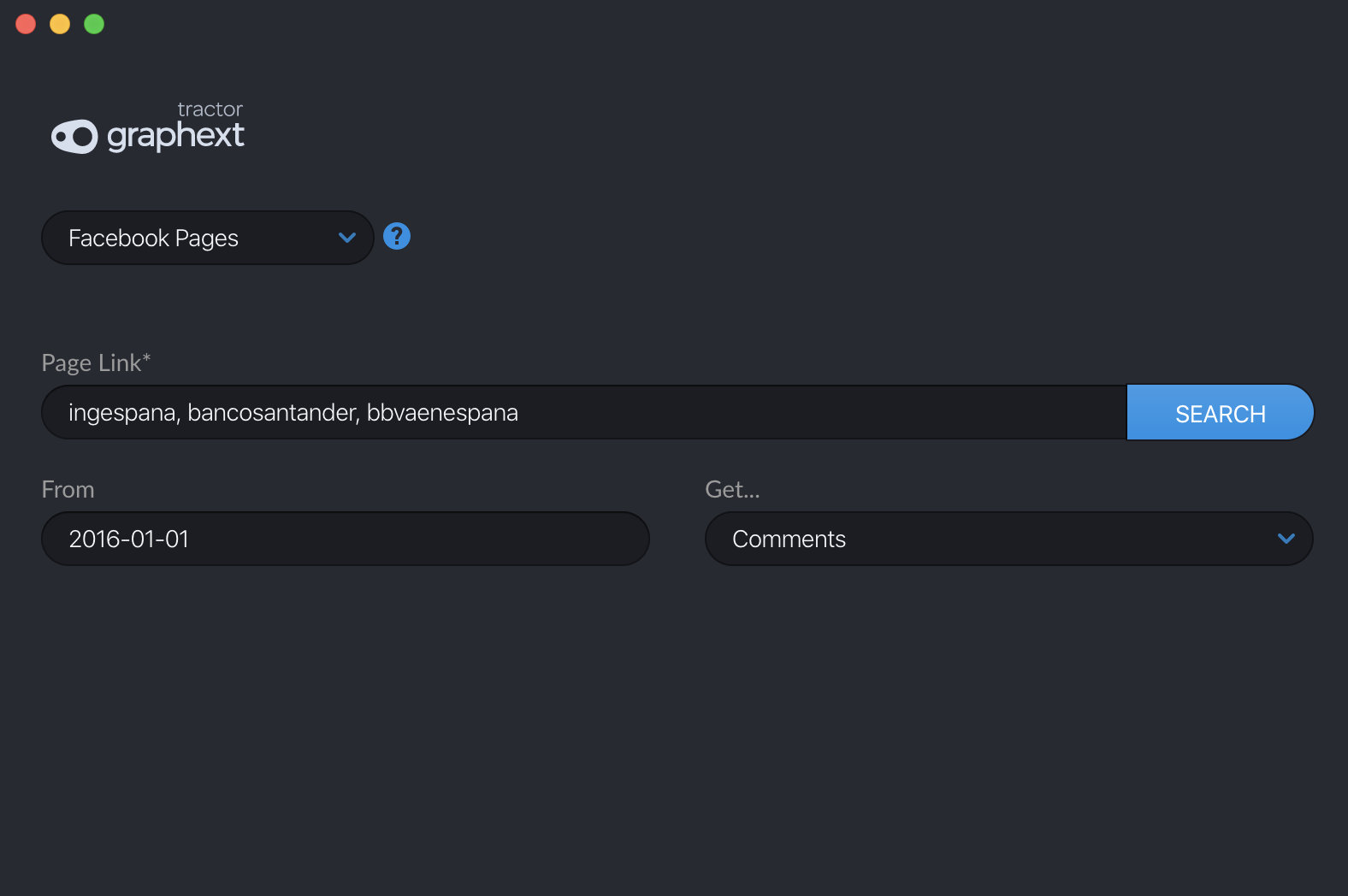
Task: Focus the Page Link input field
Action: [770, 412]
